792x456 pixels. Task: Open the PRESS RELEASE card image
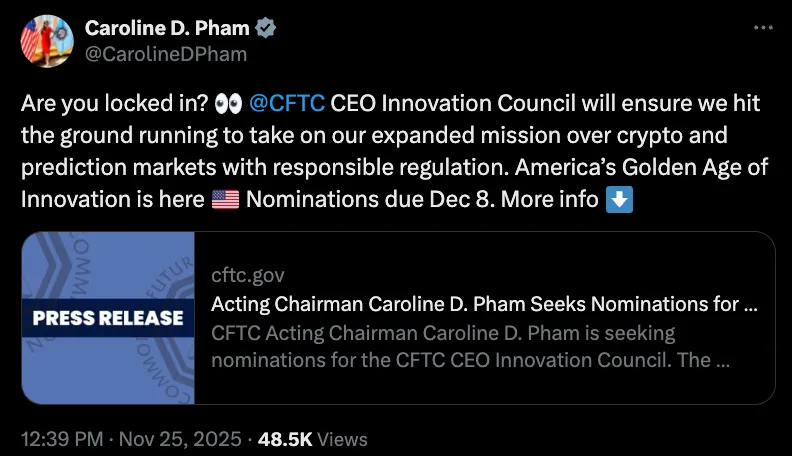[108, 318]
